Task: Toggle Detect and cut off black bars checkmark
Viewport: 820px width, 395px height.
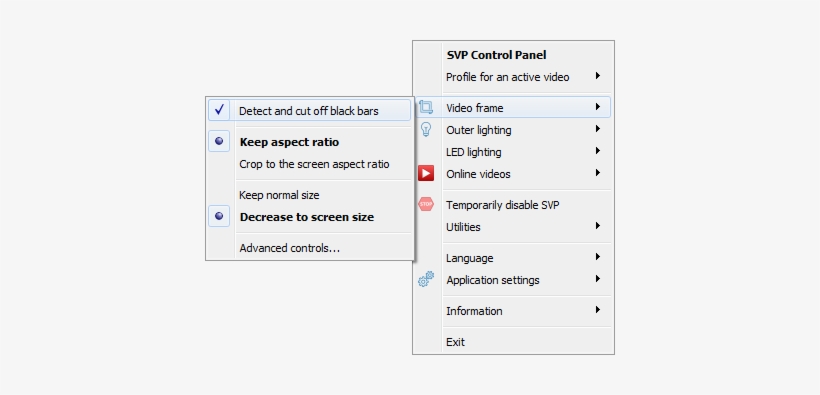Action: click(219, 110)
